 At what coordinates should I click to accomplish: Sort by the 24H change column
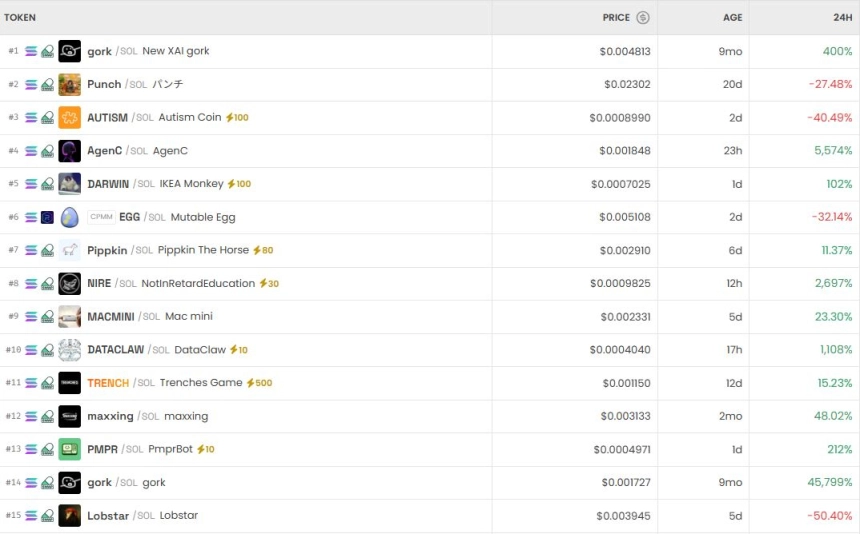[x=842, y=17]
